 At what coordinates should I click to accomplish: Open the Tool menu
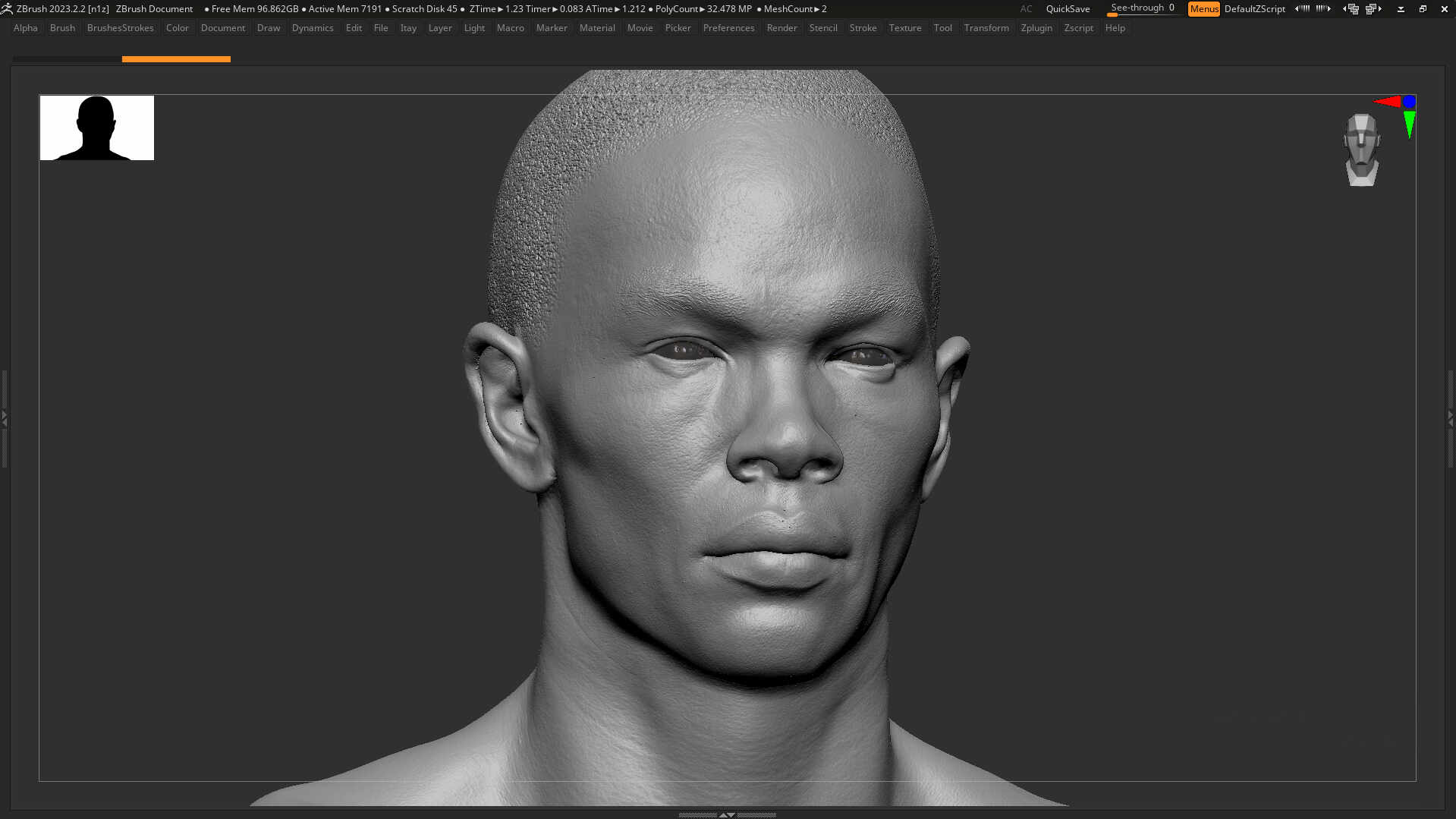click(942, 27)
